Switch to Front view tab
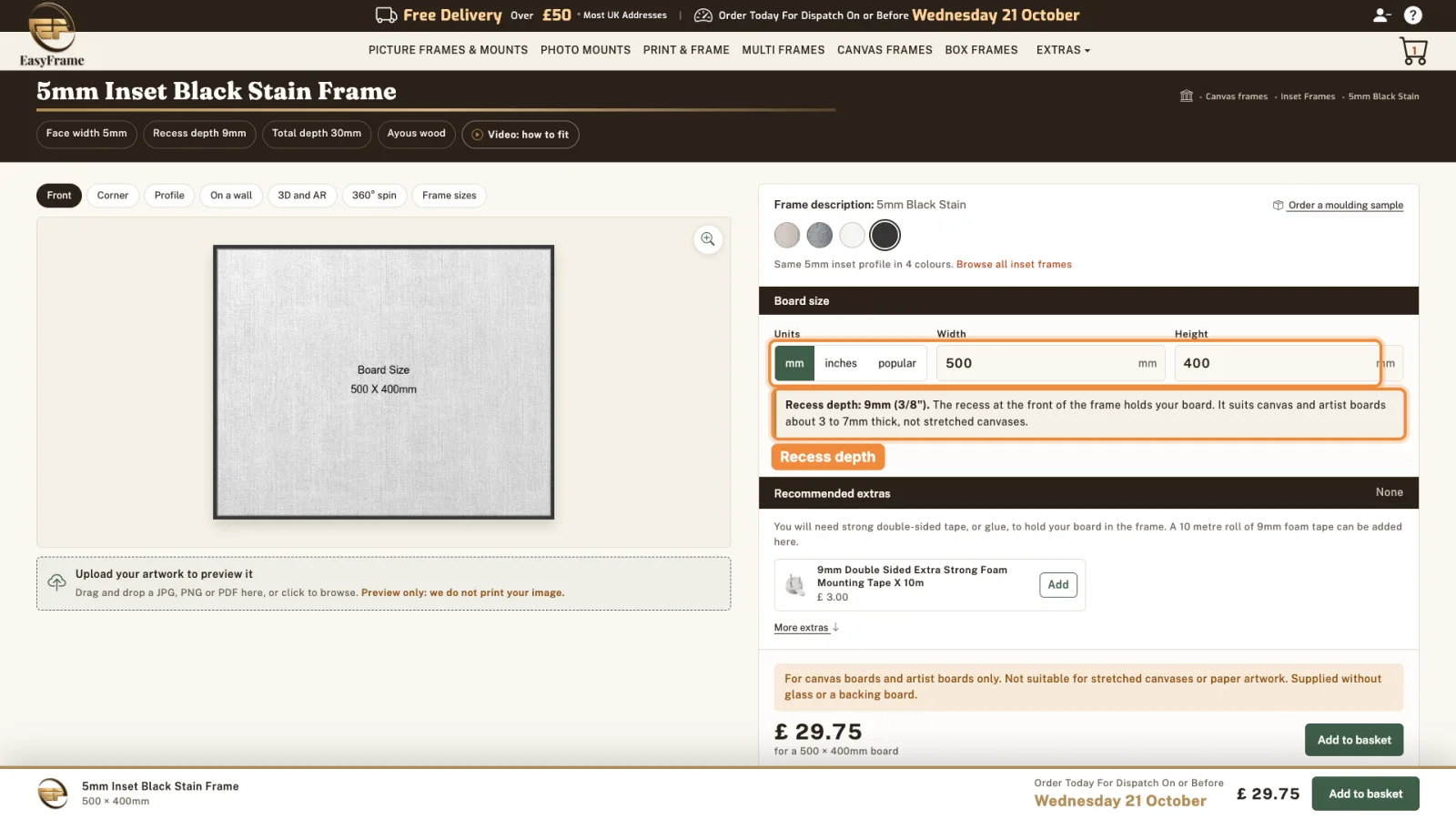This screenshot has height=819, width=1456. 59,196
